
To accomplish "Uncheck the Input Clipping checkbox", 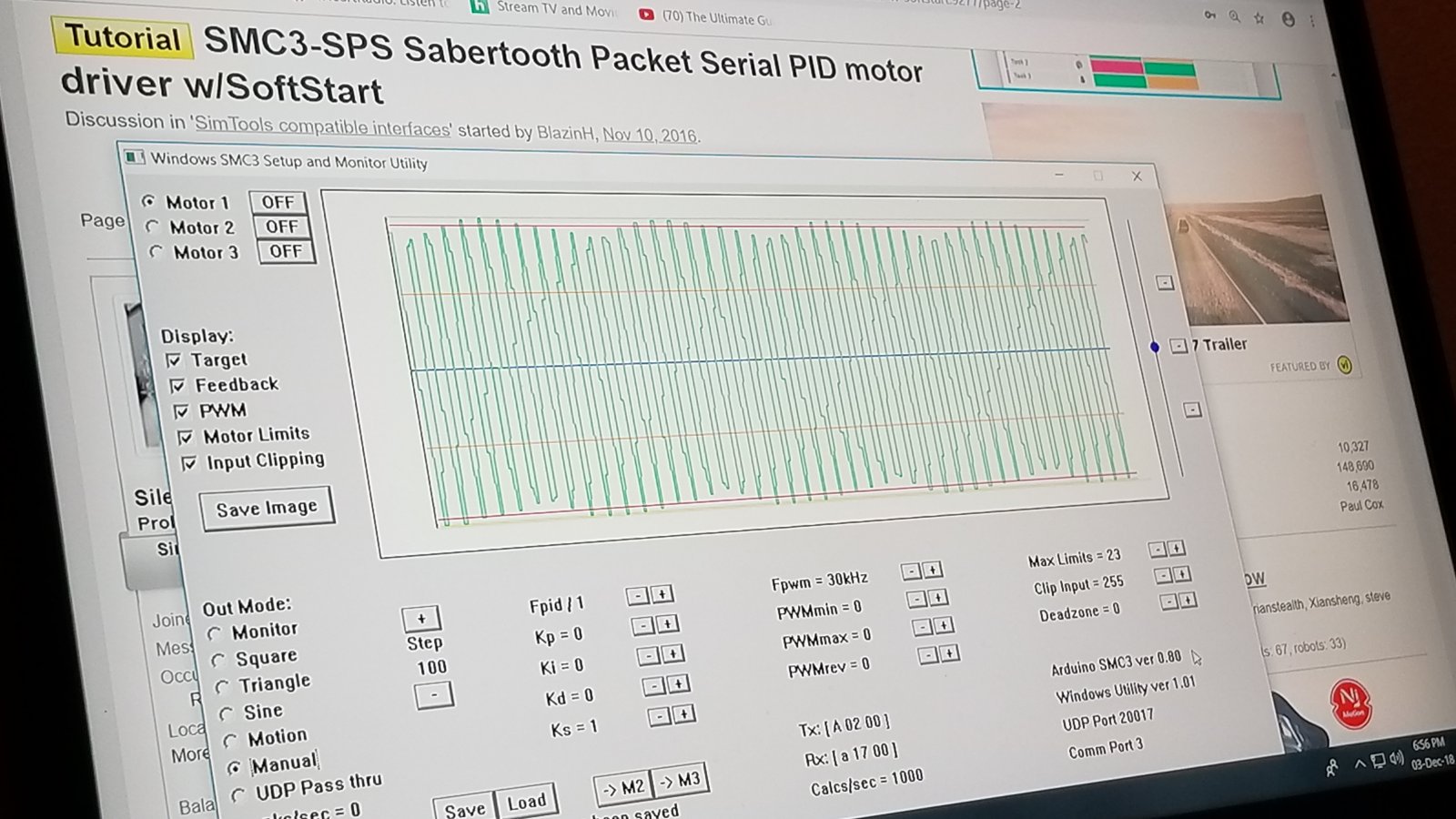I will [189, 463].
